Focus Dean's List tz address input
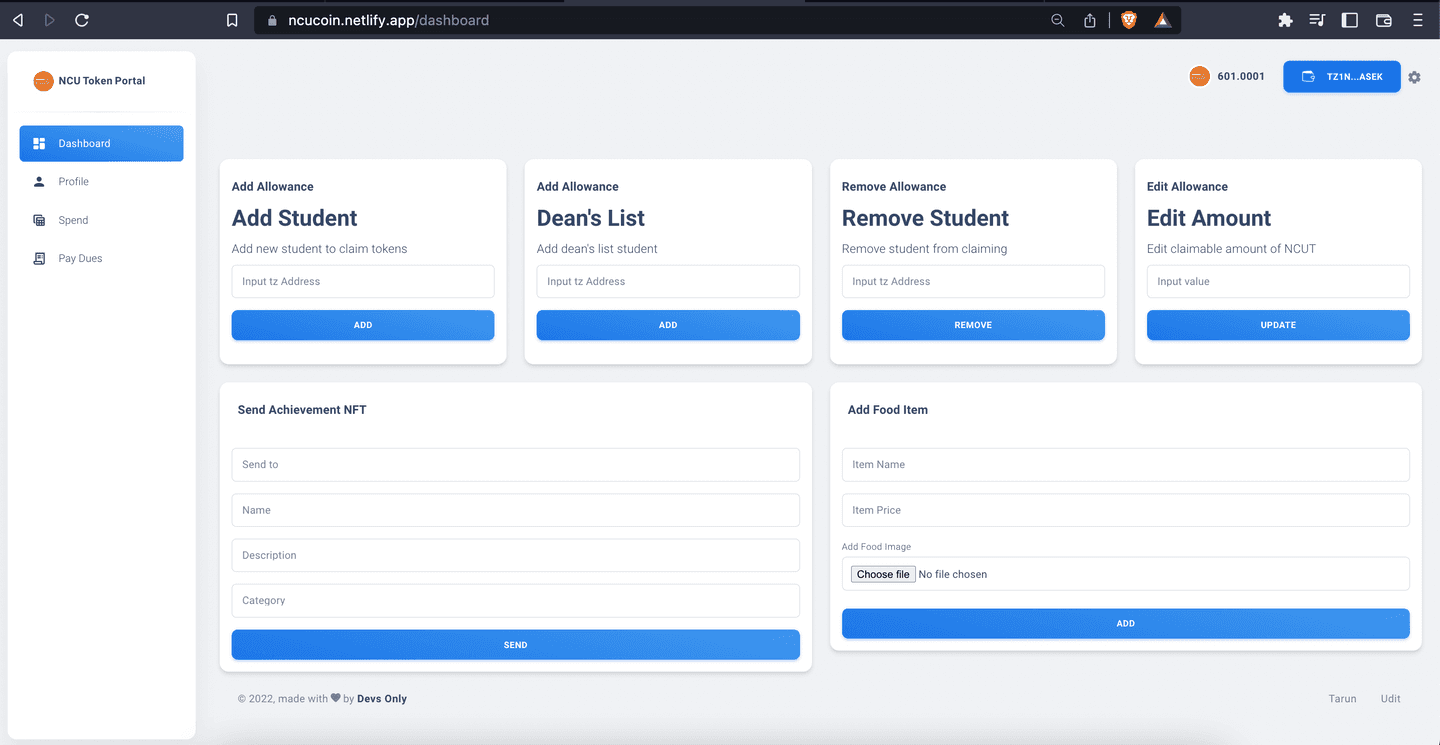 [668, 281]
